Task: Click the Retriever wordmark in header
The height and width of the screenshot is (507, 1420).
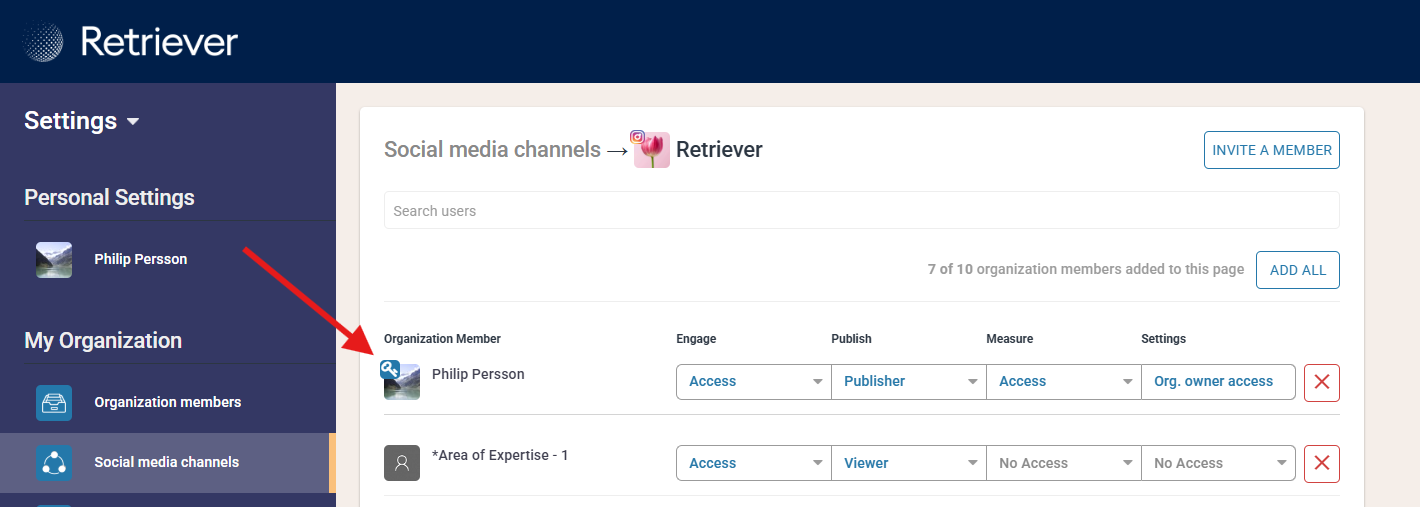Action: [x=159, y=42]
